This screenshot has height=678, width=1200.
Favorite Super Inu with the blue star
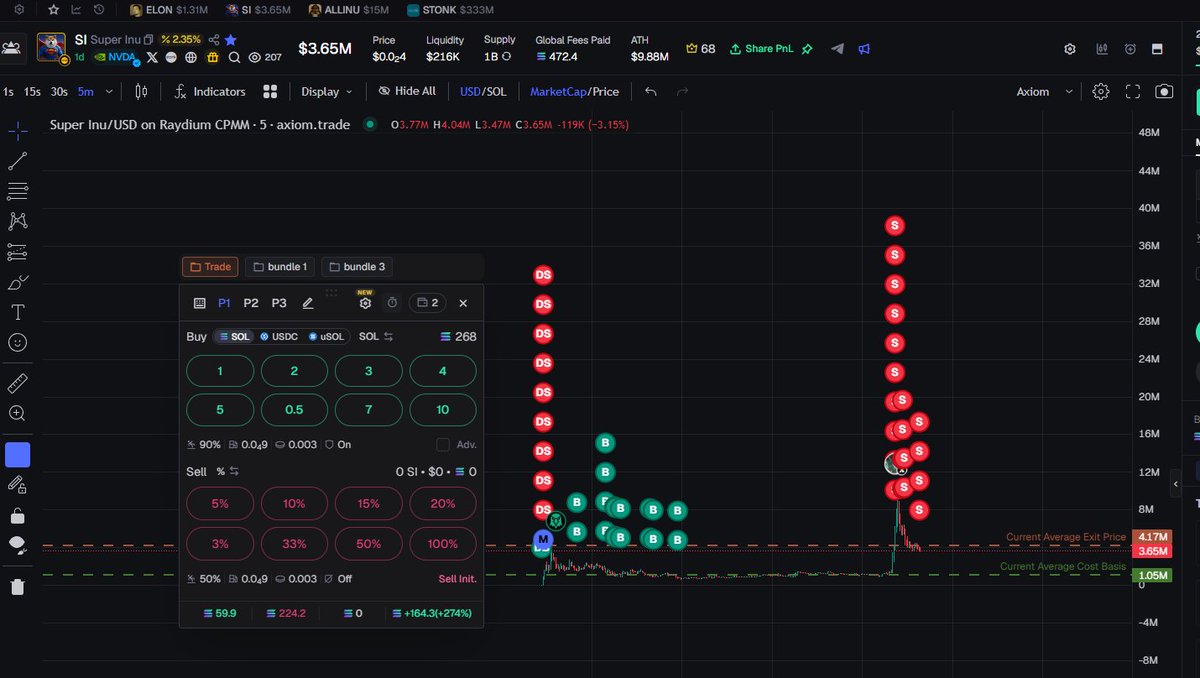click(231, 39)
